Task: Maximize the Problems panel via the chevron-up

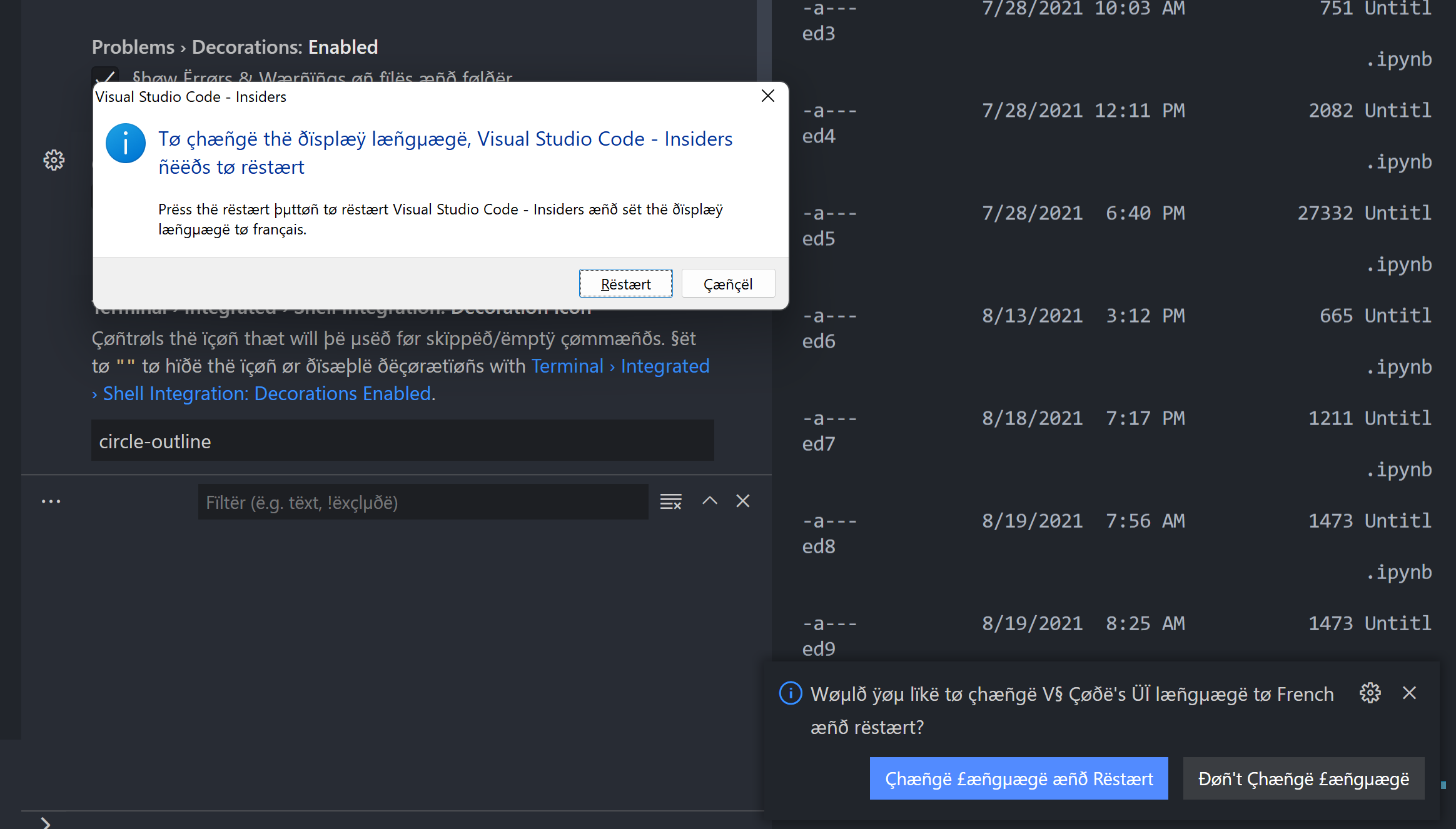Action: (709, 501)
